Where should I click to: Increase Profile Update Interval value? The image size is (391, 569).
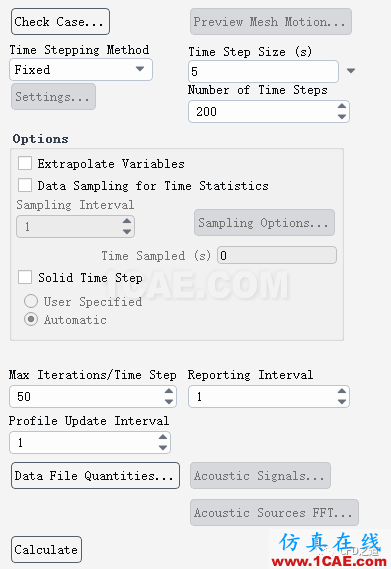[163, 437]
